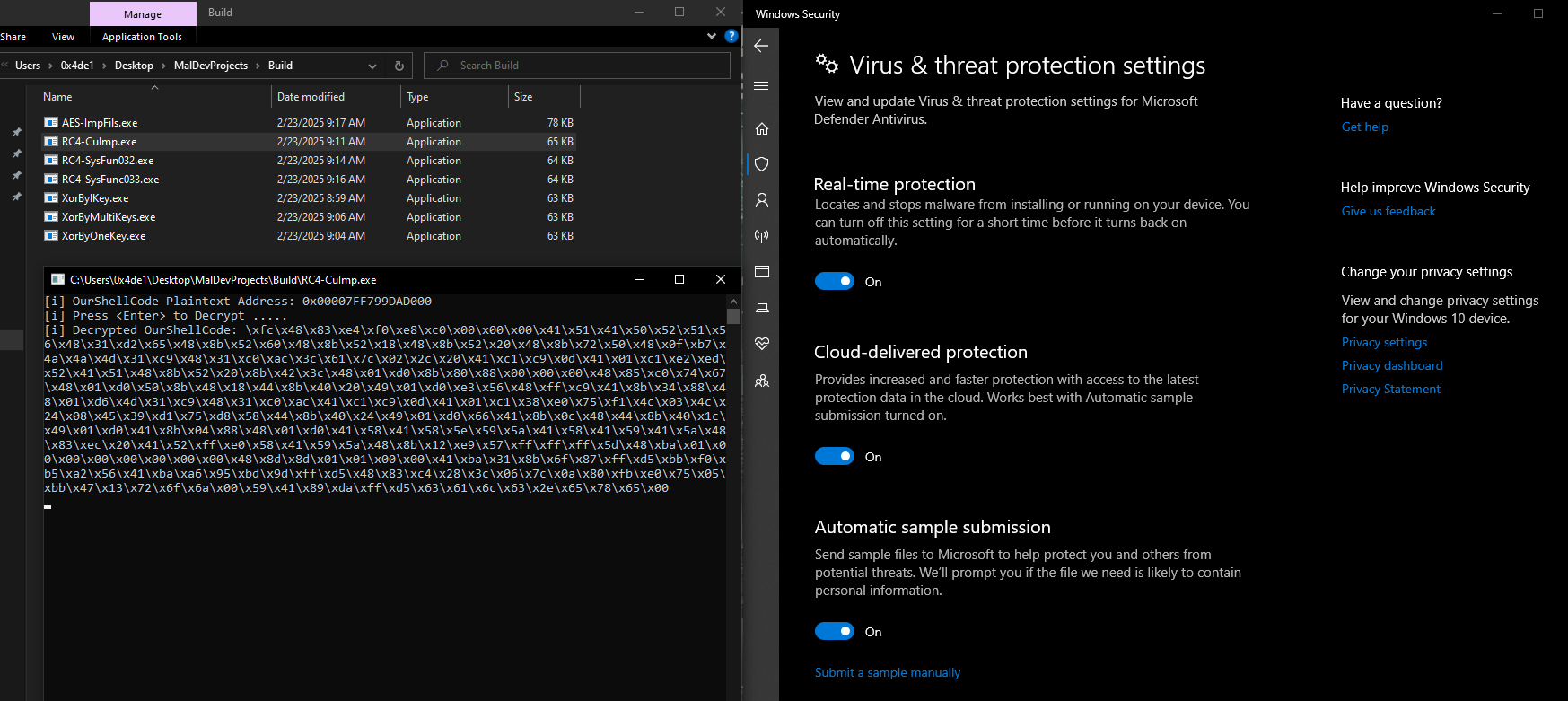Collapse the File Explorer ribbon chevron
Screen dimensions: 1568x701
point(712,36)
